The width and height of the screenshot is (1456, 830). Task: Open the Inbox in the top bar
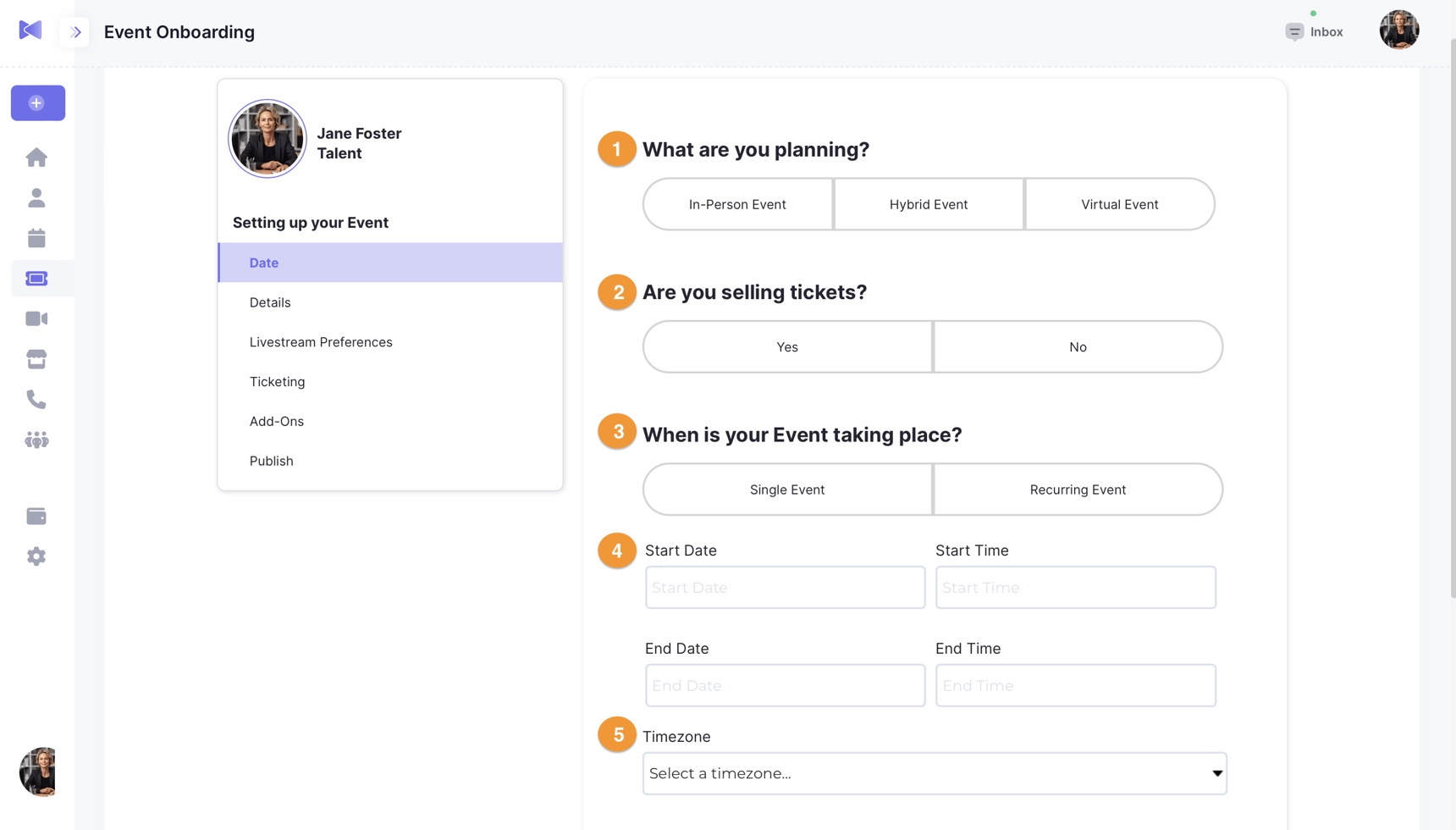1313,31
